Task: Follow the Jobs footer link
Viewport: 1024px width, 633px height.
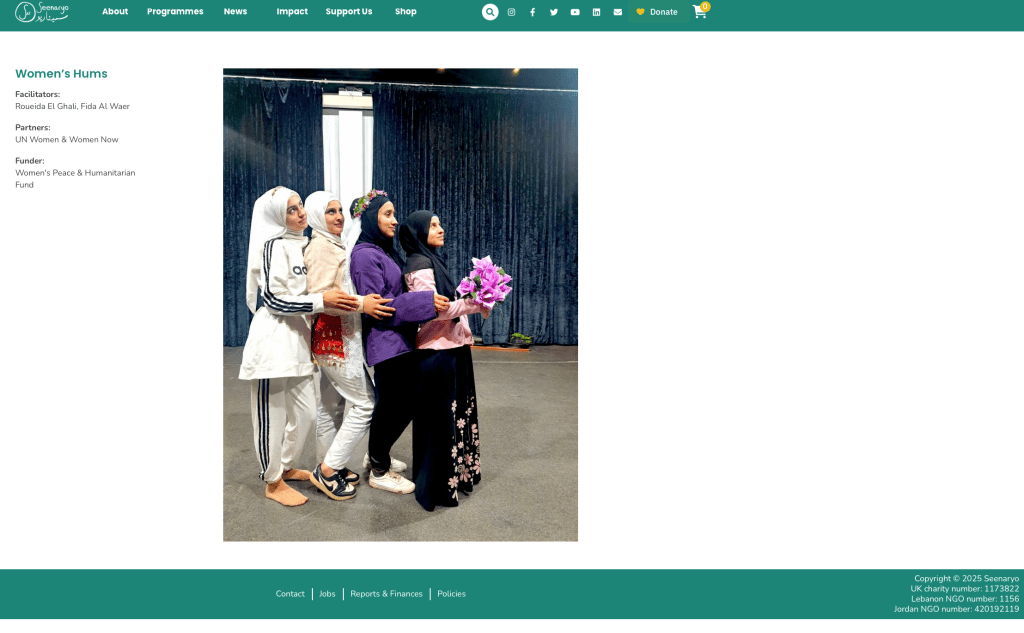Action: click(x=327, y=594)
